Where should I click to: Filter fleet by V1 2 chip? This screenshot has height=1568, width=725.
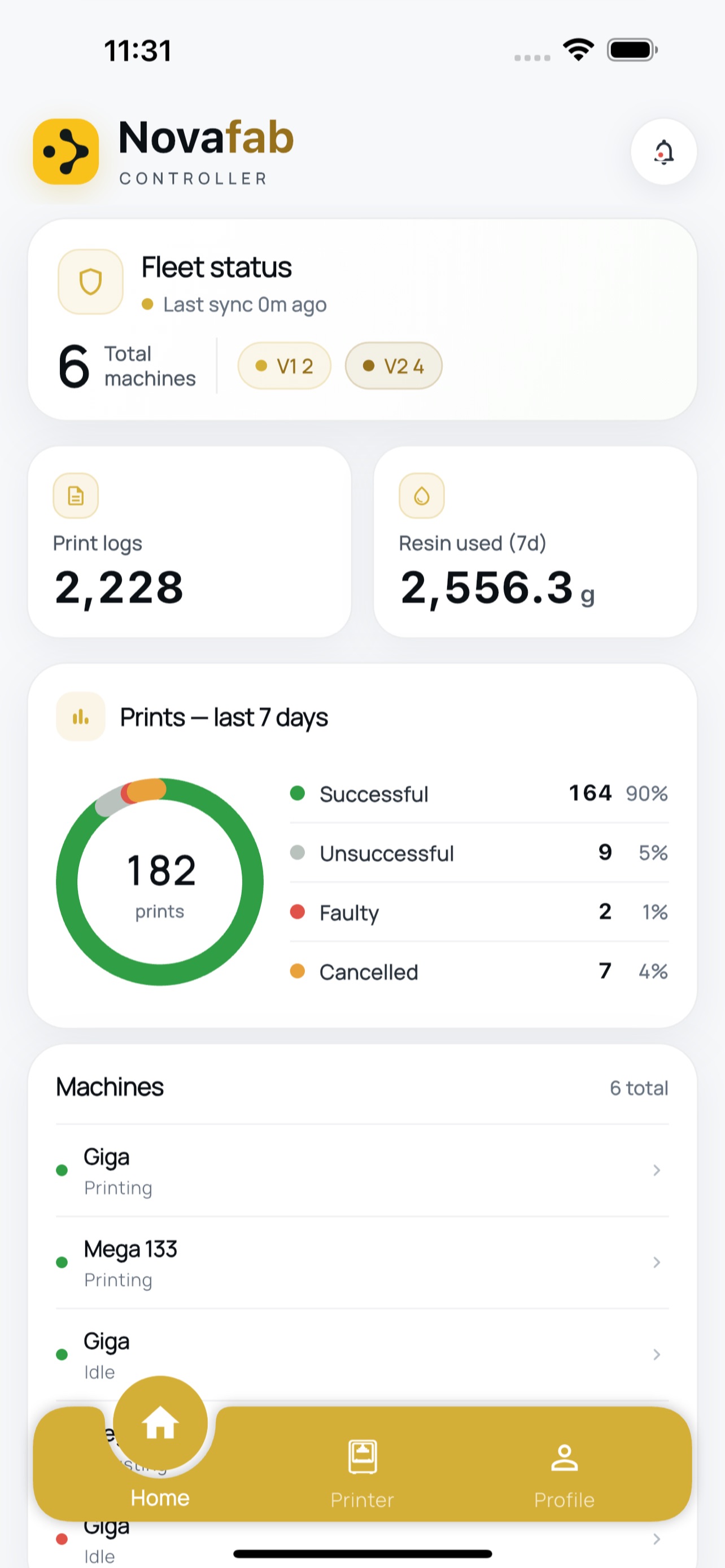coord(284,366)
